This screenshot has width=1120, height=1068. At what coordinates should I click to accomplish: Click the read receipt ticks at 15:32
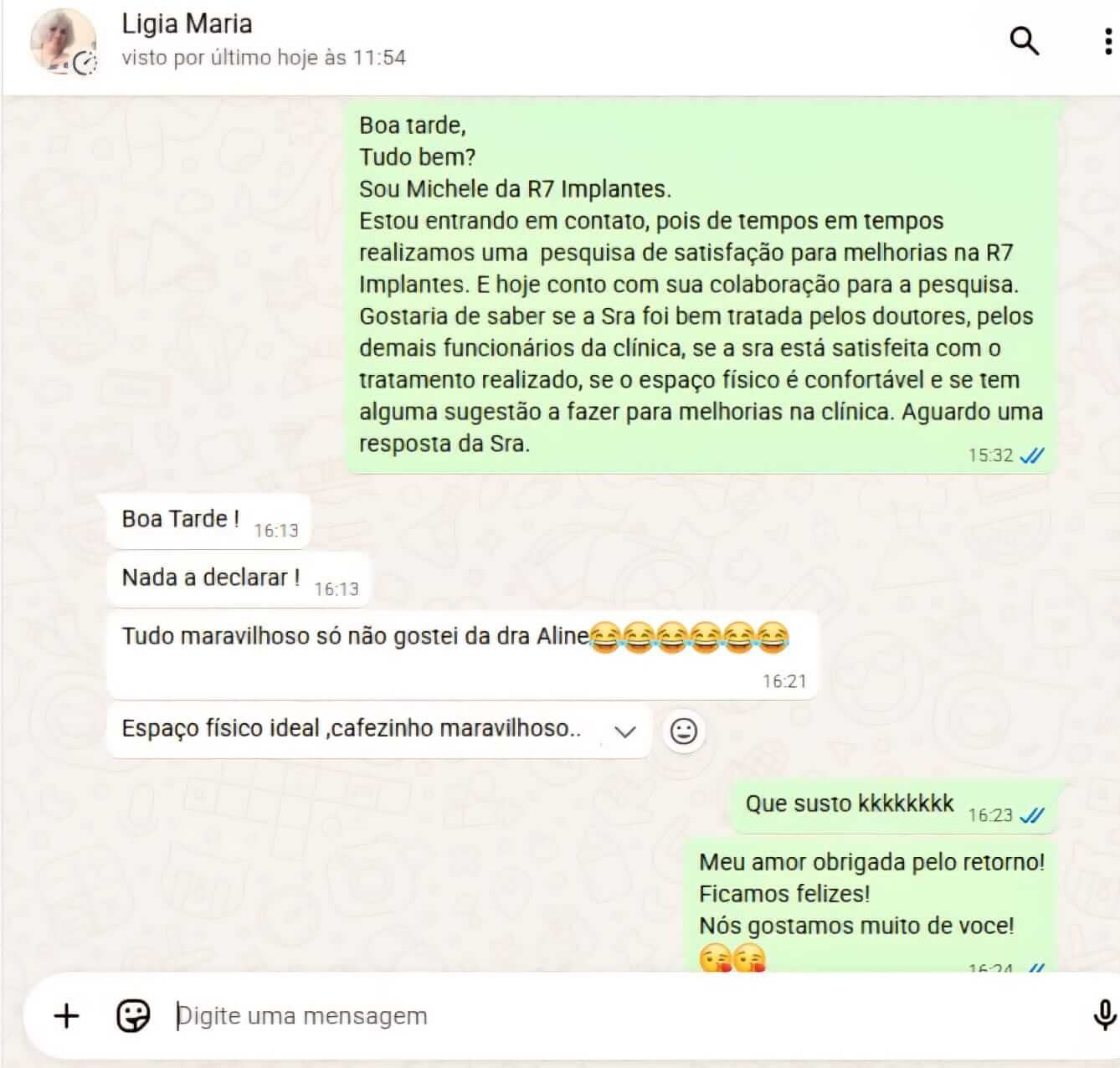coord(1032,455)
